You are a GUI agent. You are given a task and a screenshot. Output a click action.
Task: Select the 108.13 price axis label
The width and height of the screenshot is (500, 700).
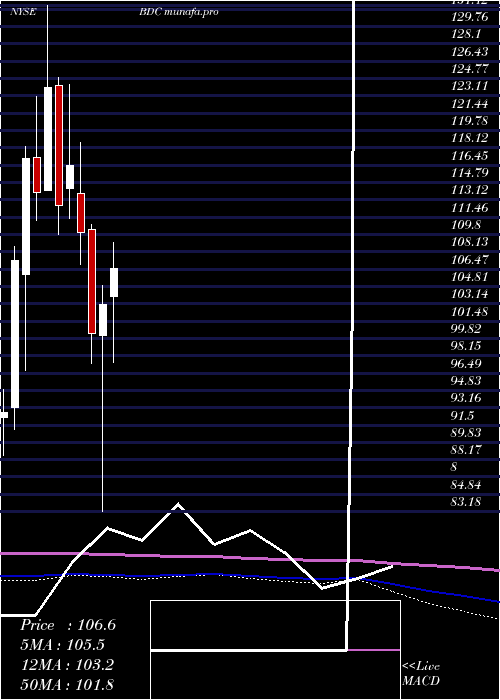[x=469, y=242]
